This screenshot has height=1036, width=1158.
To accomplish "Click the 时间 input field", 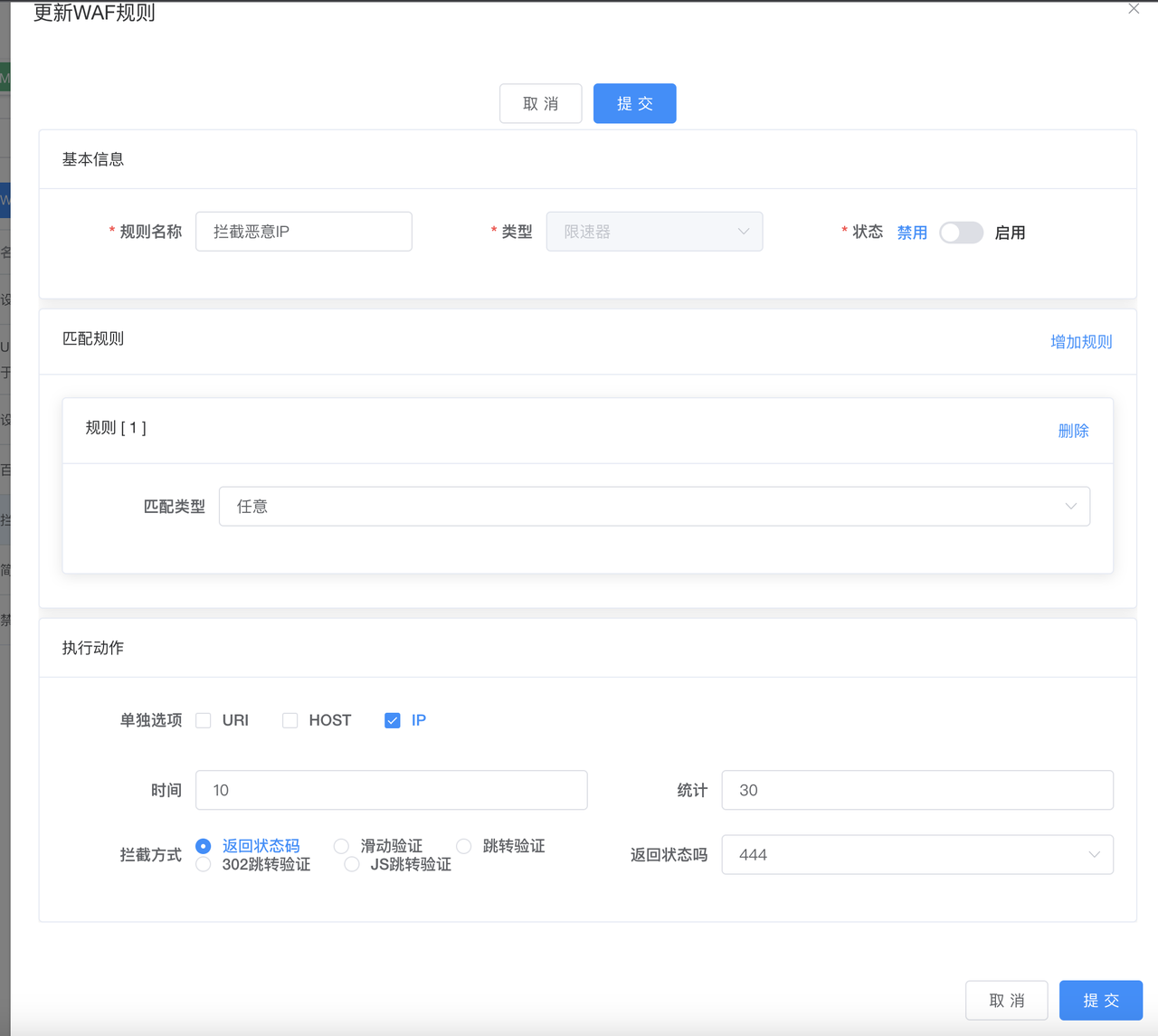I will [391, 791].
